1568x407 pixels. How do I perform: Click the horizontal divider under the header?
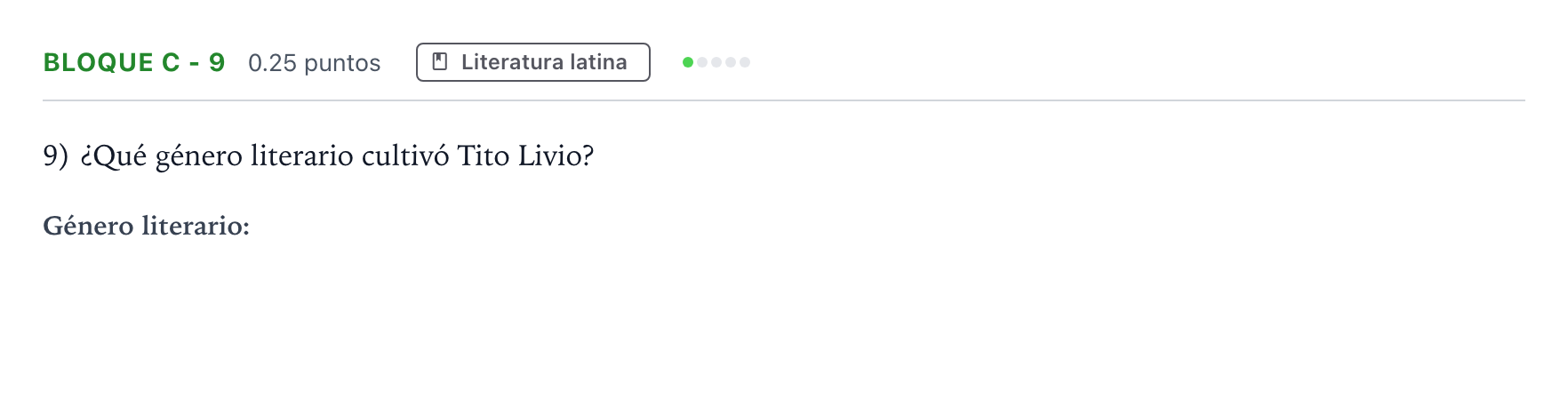[x=784, y=100]
